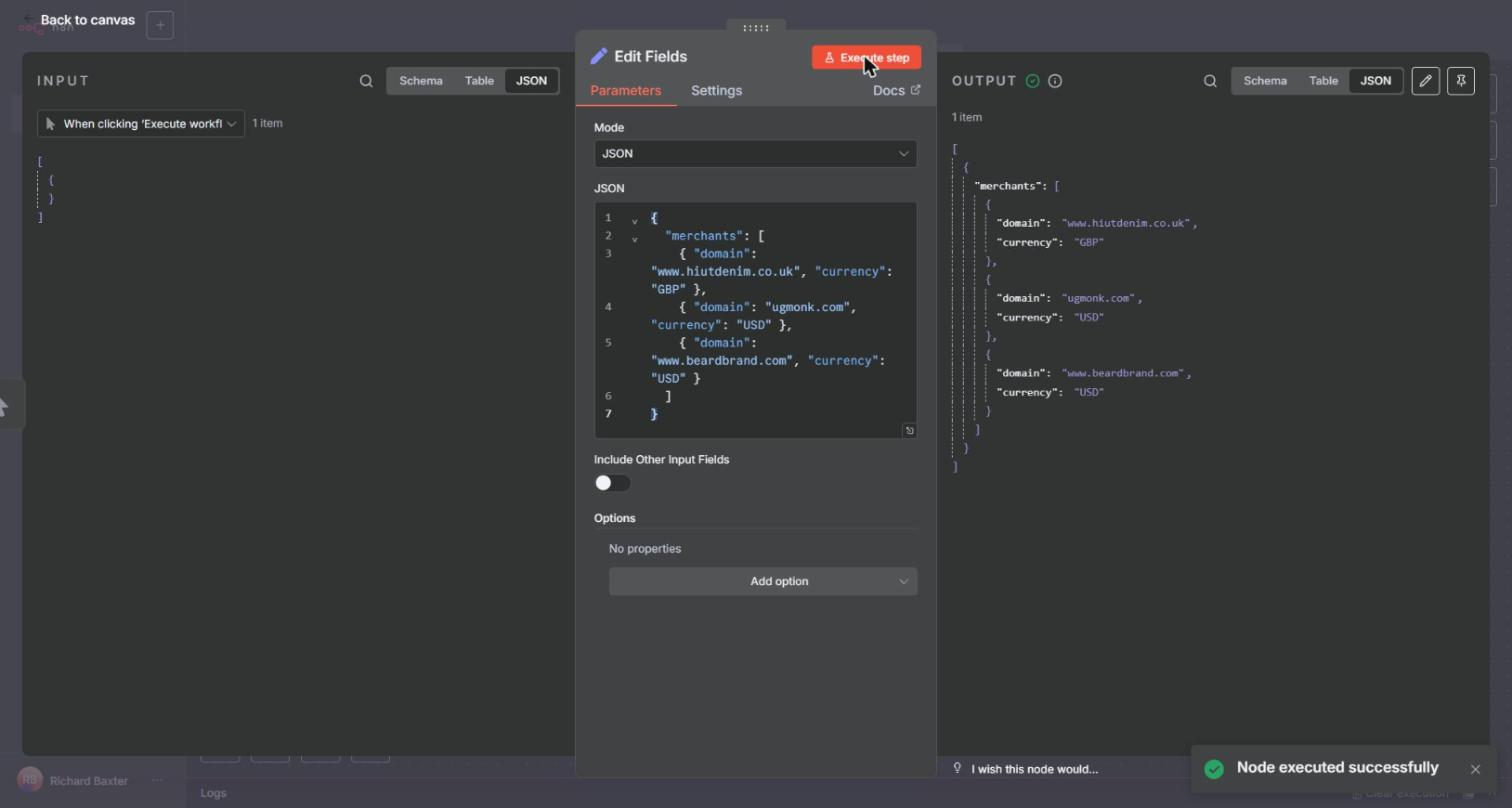Click the info icon beside OUTPUT heading
1512x808 pixels.
pyautogui.click(x=1055, y=81)
